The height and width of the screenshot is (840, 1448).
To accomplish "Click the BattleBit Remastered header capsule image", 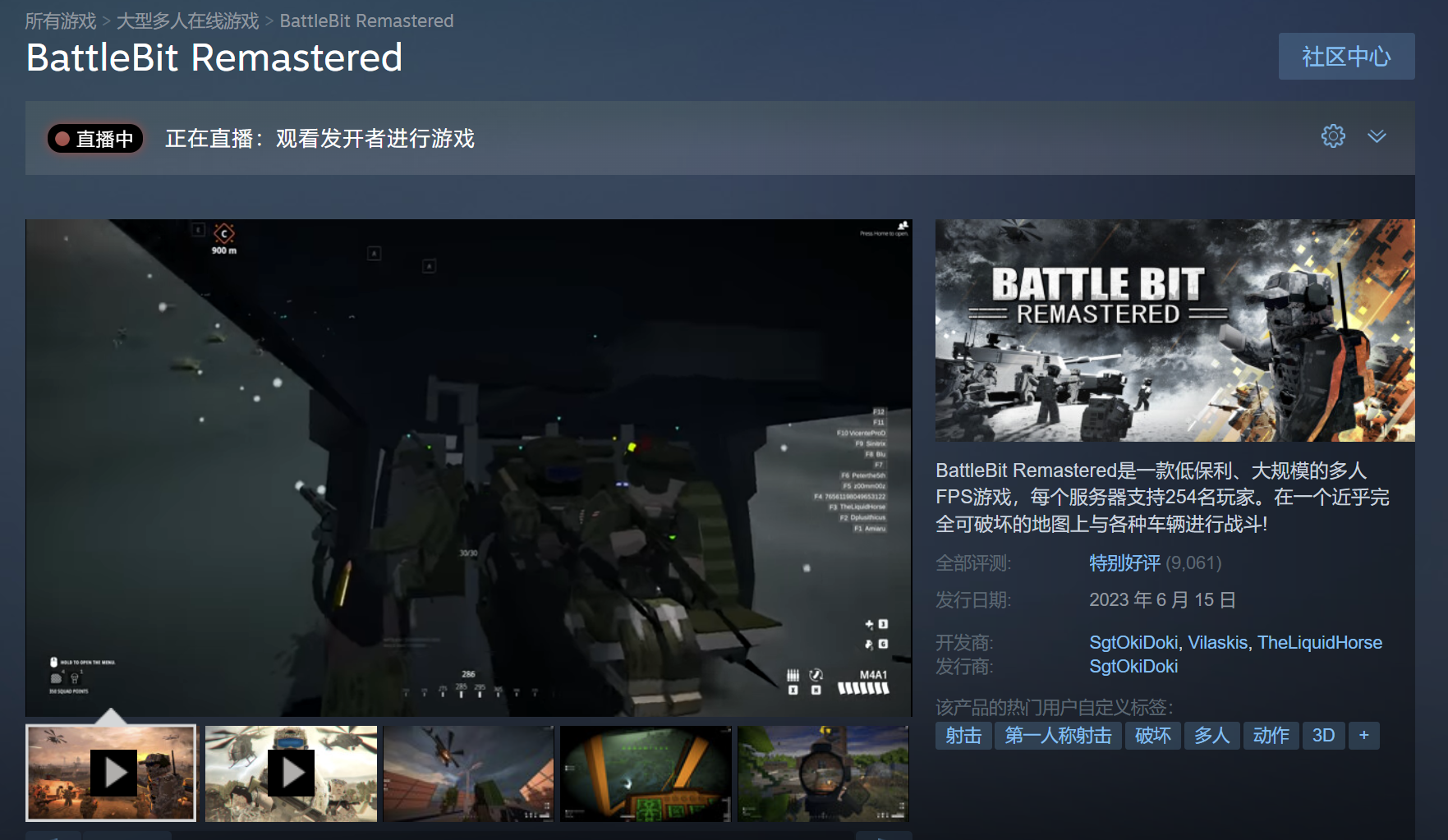I will click(x=1174, y=330).
